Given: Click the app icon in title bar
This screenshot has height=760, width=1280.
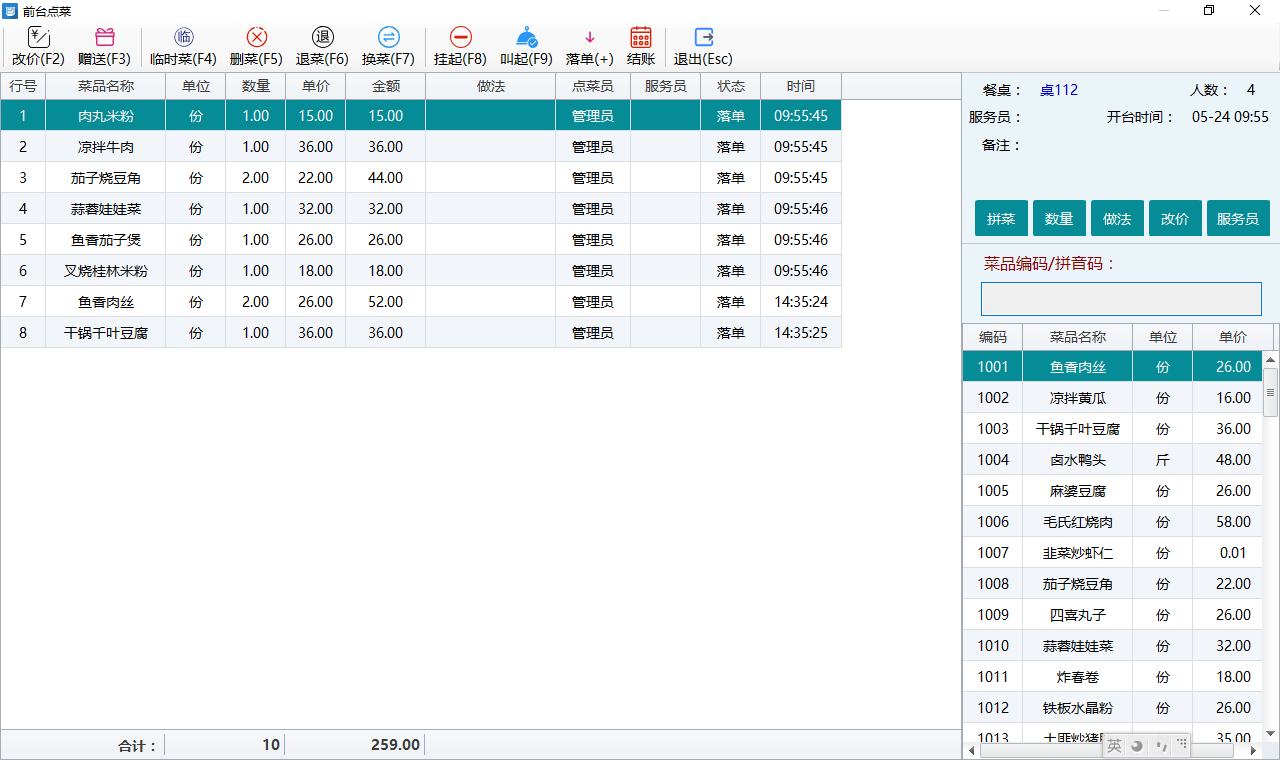Looking at the screenshot, I should pos(10,10).
